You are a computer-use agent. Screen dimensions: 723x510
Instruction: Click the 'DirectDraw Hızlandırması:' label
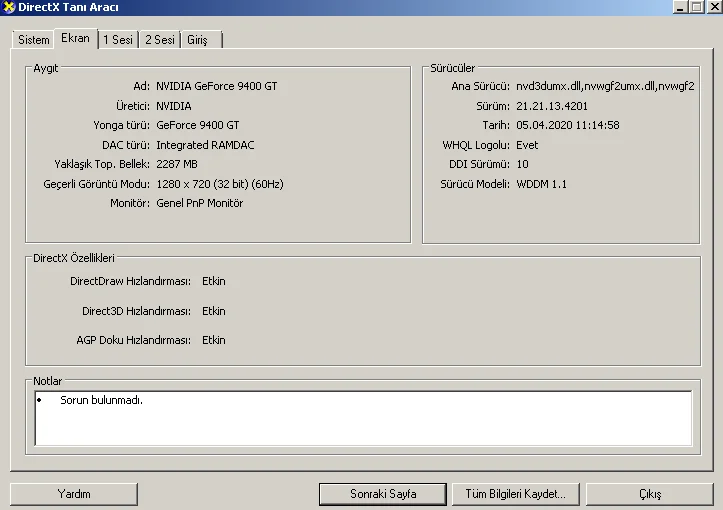pos(130,281)
